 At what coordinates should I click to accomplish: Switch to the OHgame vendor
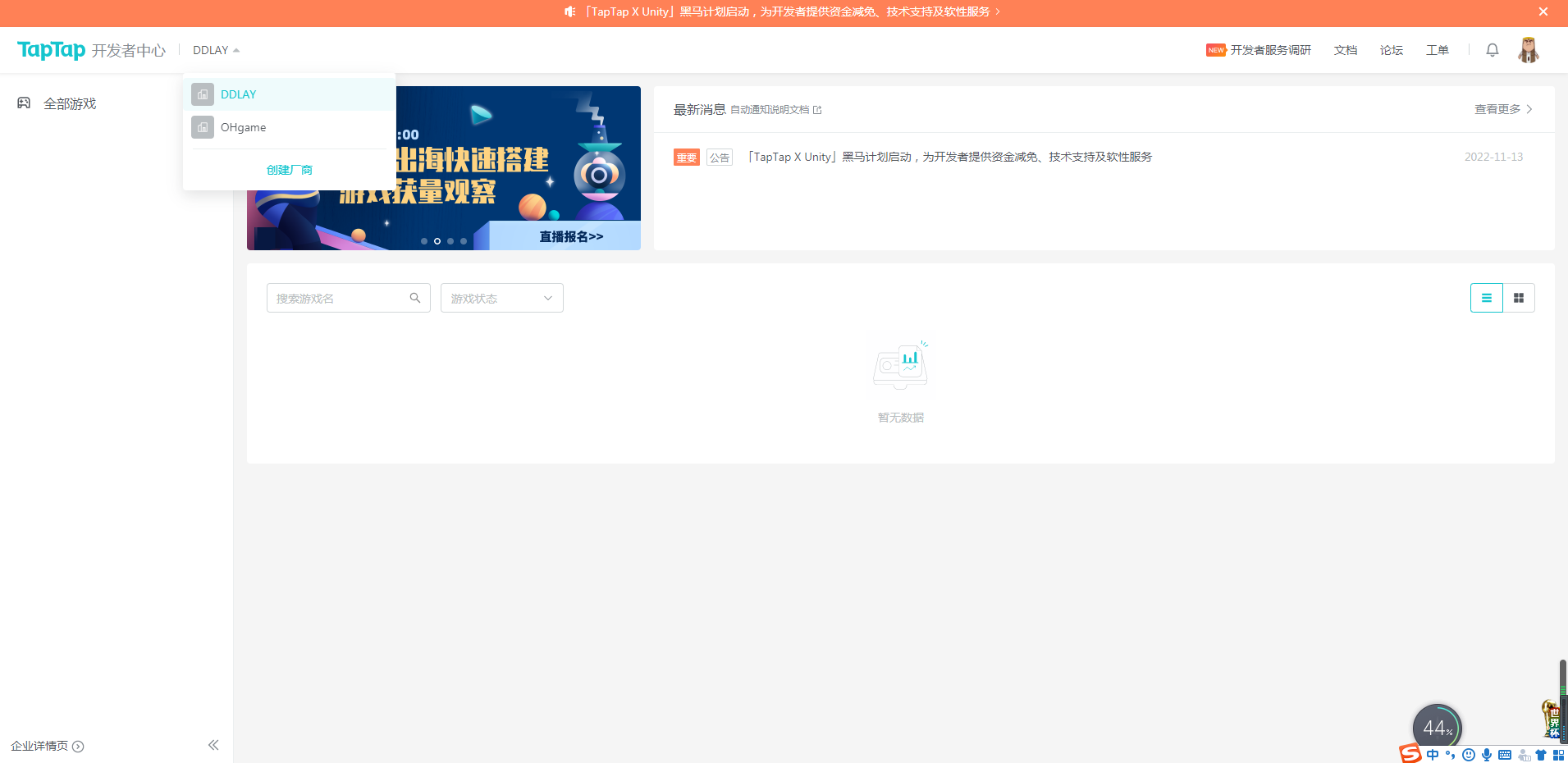289,127
